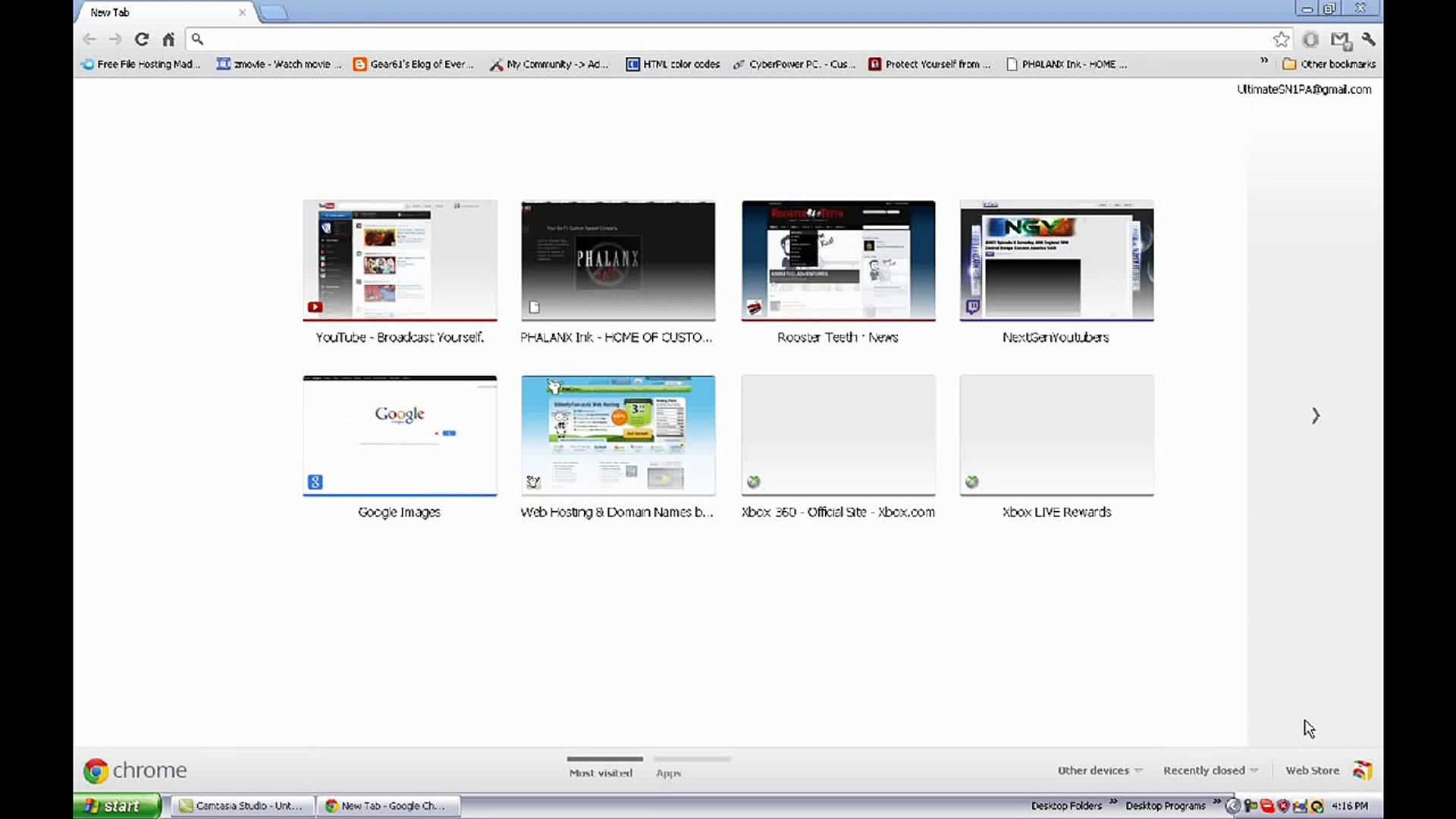Screen dimensions: 1456x819
Task: Open a new tab with the tab strip button
Action: 274,13
